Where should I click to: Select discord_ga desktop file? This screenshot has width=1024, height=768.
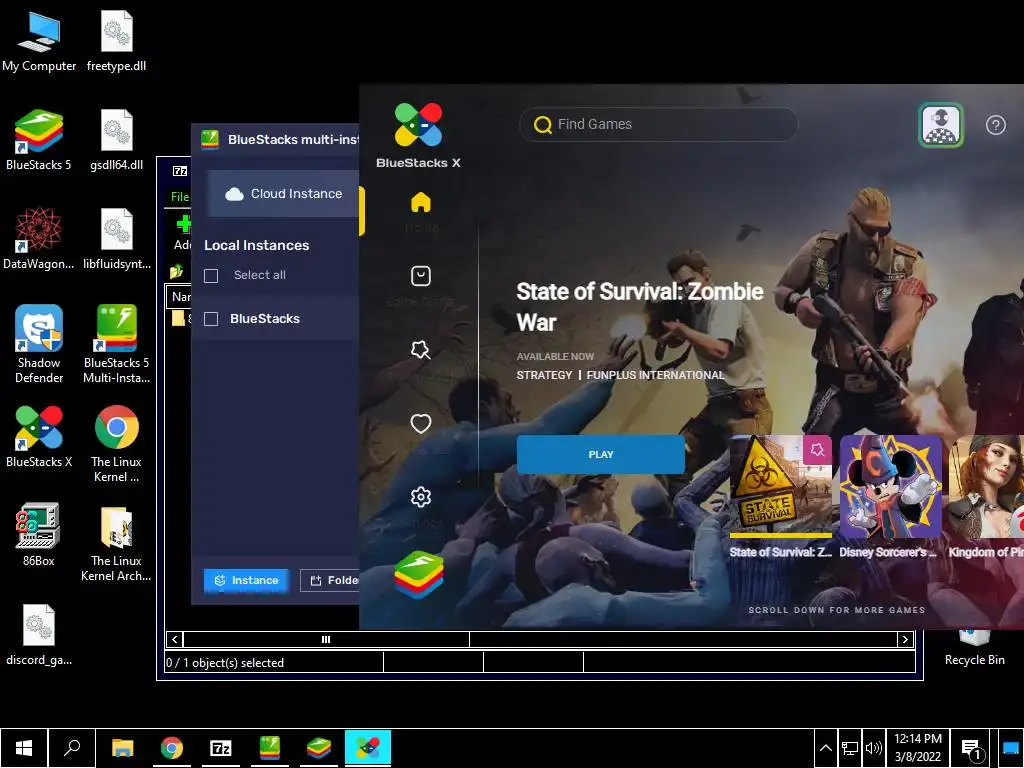click(x=39, y=635)
